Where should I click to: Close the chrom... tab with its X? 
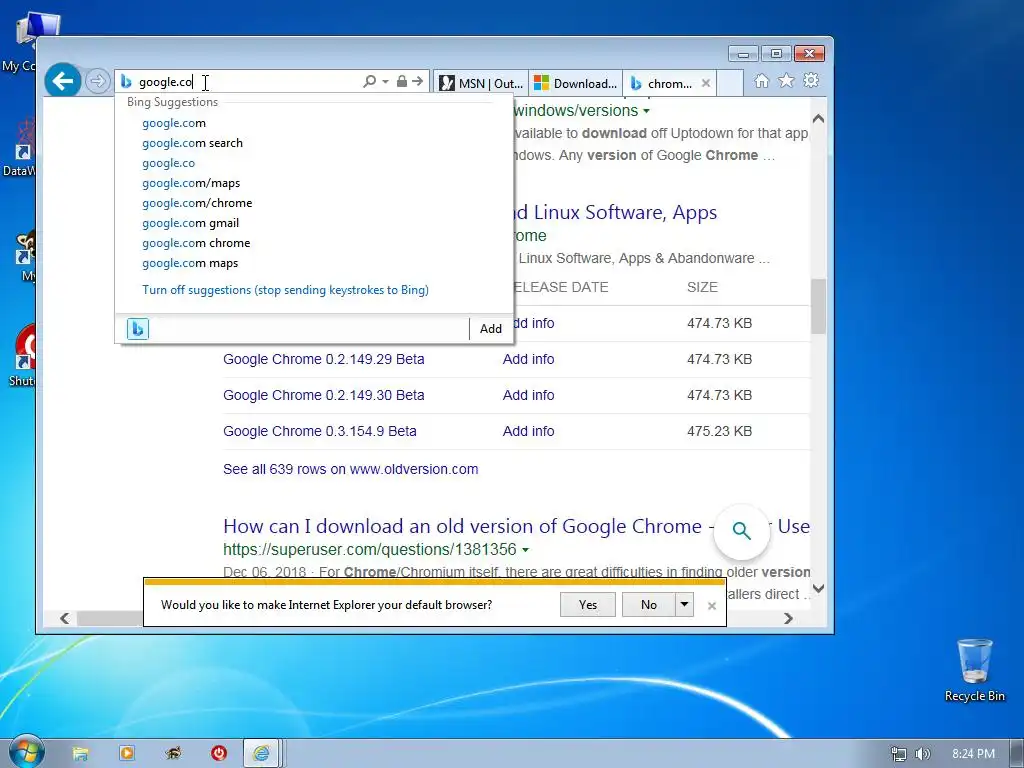pyautogui.click(x=706, y=83)
